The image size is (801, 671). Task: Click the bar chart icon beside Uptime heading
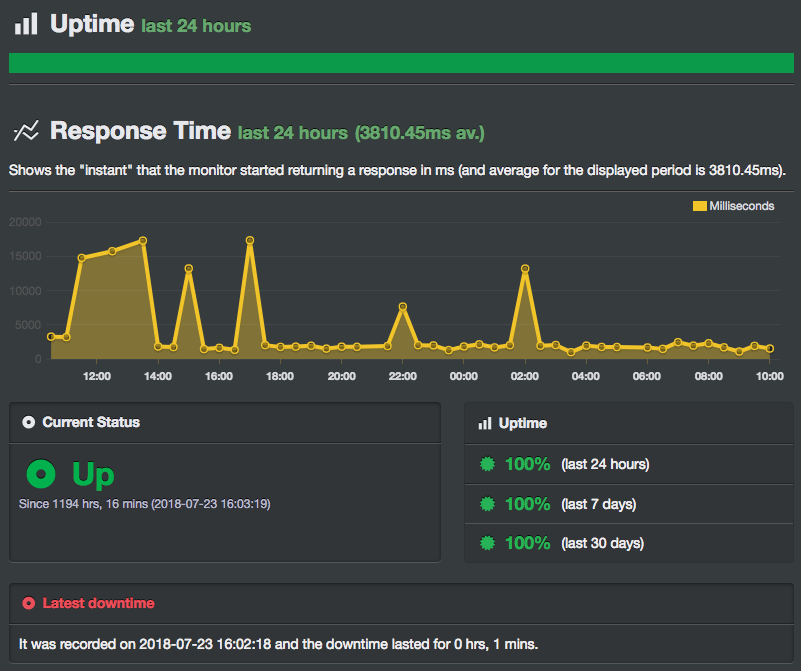(26, 24)
